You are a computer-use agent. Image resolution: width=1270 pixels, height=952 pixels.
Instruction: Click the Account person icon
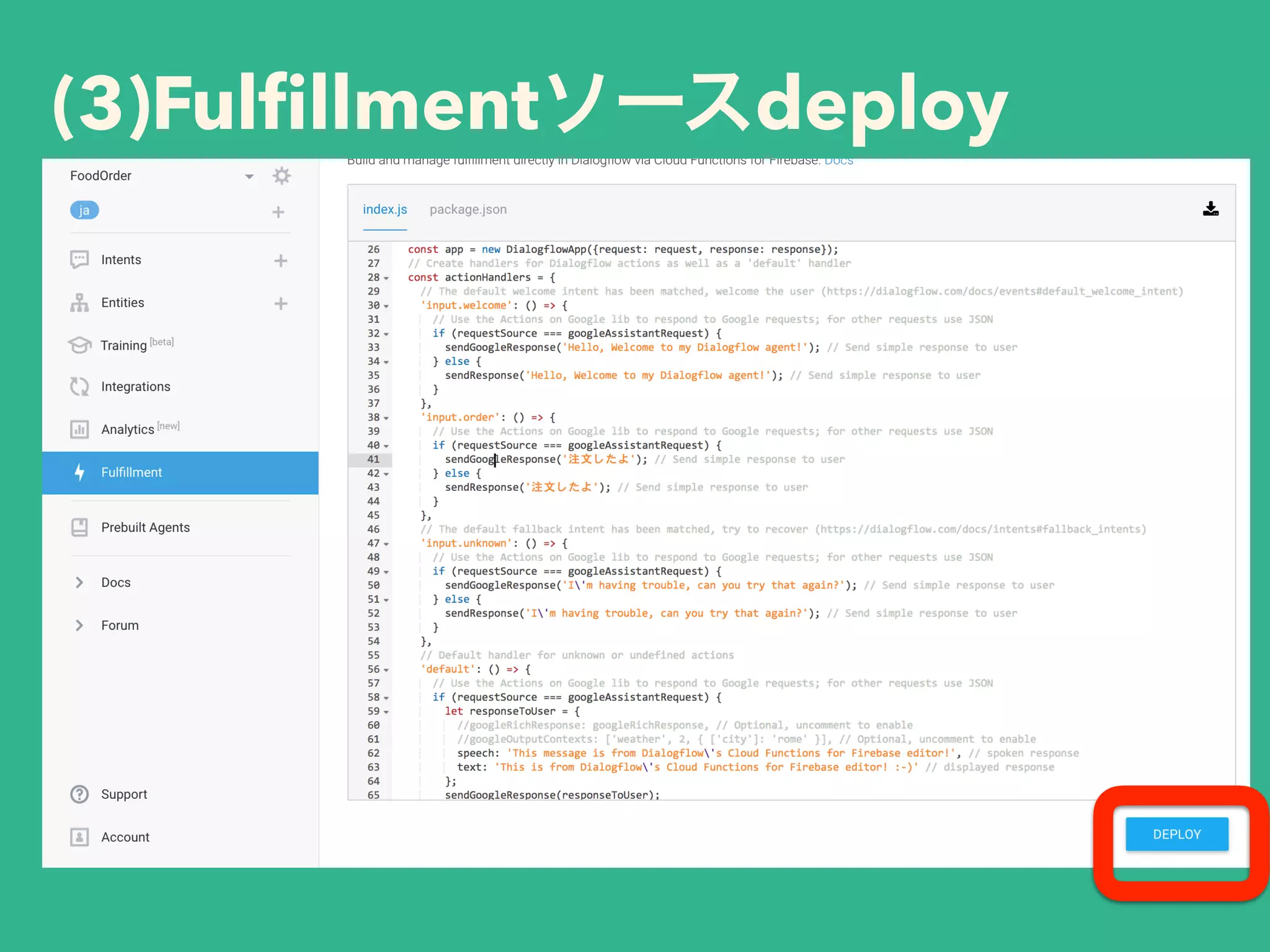point(79,837)
